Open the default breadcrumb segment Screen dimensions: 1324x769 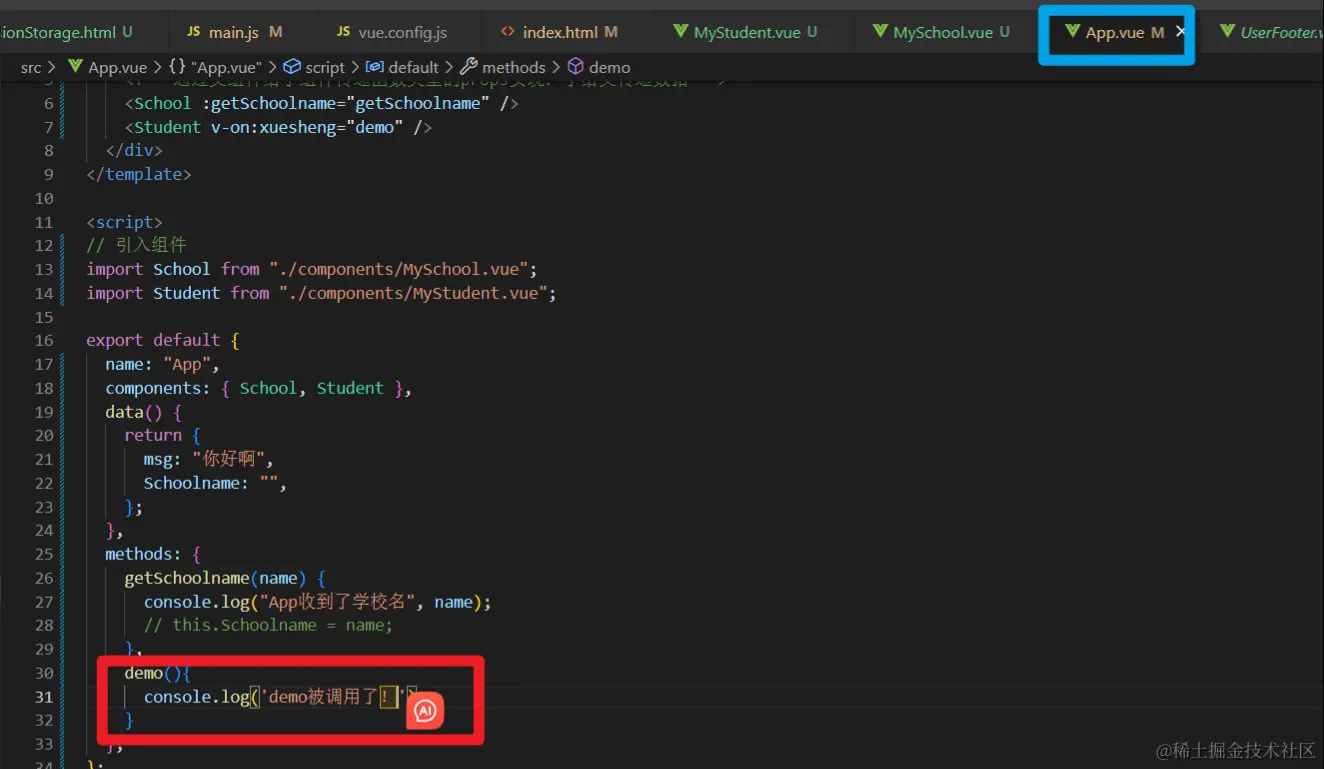click(403, 67)
